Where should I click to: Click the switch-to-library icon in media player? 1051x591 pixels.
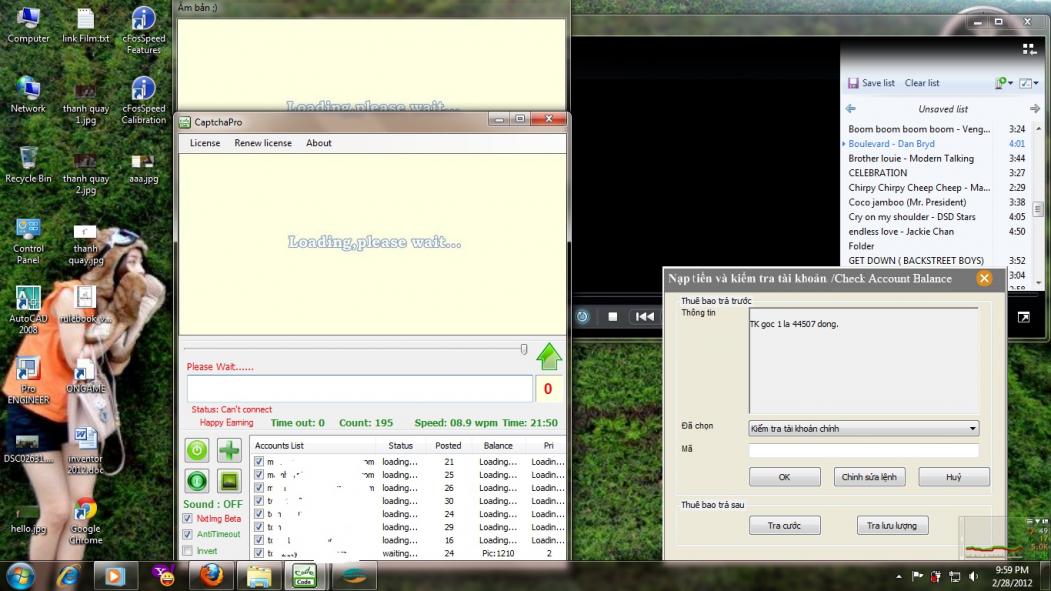coord(1029,49)
